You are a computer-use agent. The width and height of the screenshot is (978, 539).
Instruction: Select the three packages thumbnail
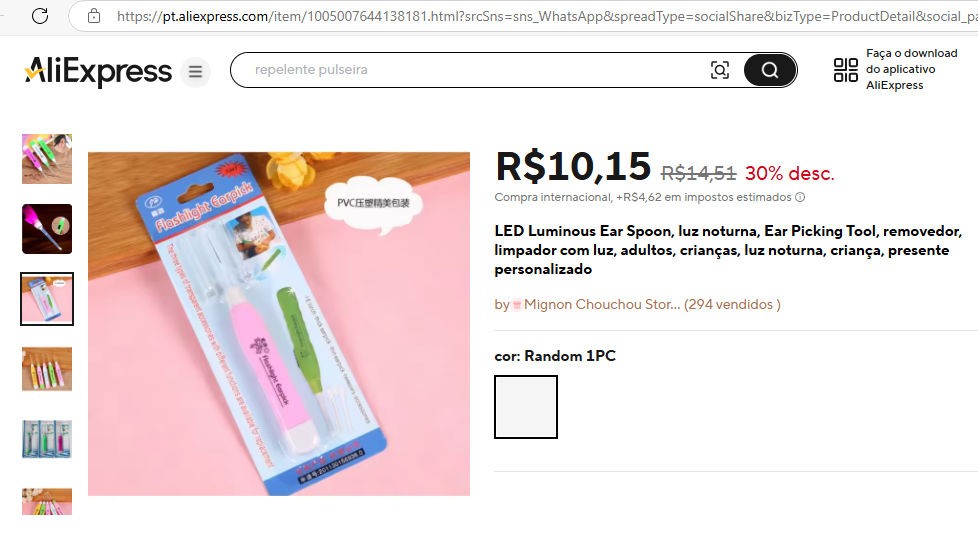pos(47,439)
